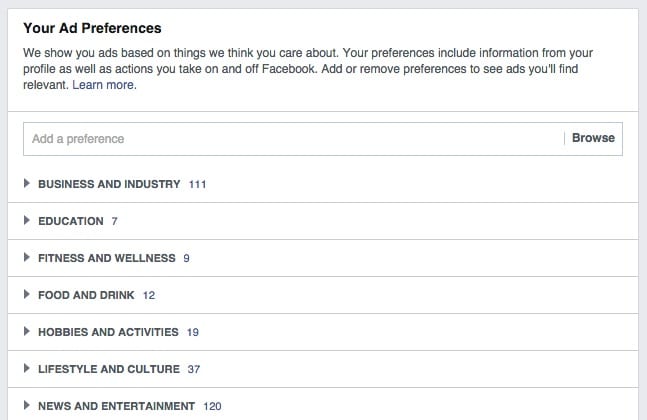Click the 37 count beside Lifestyle and Culture
The height and width of the screenshot is (420, 647).
(194, 369)
